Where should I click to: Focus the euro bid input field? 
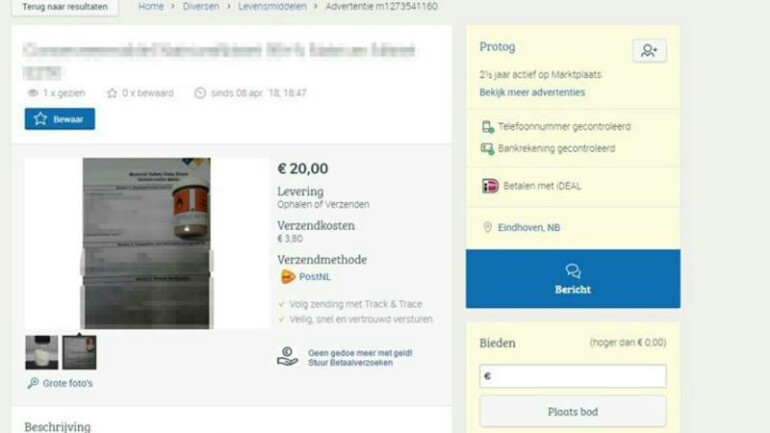coord(573,376)
